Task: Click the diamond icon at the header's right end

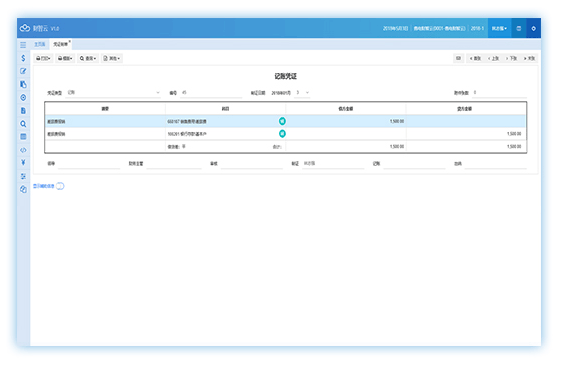Action: 533,28
